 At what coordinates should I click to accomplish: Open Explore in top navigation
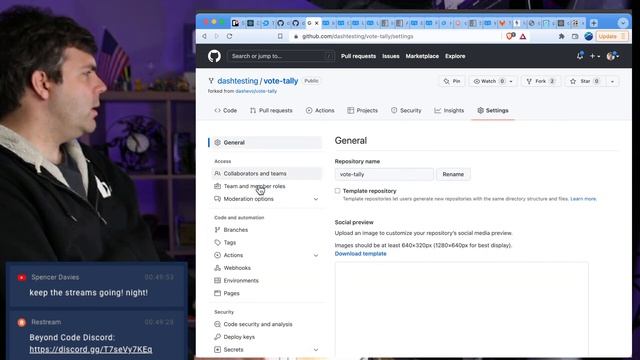pyautogui.click(x=455, y=56)
